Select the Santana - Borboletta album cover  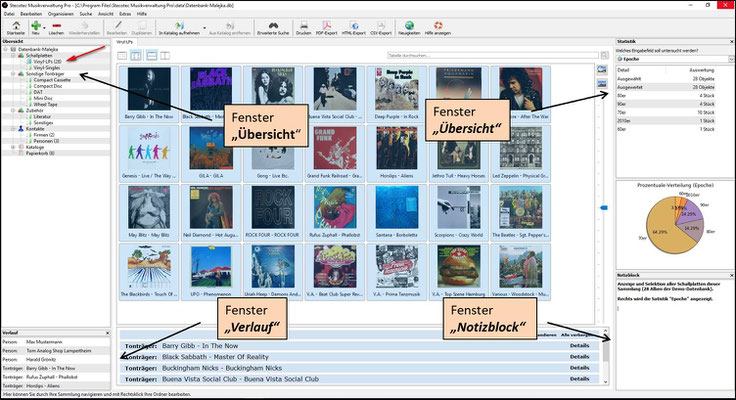click(397, 212)
